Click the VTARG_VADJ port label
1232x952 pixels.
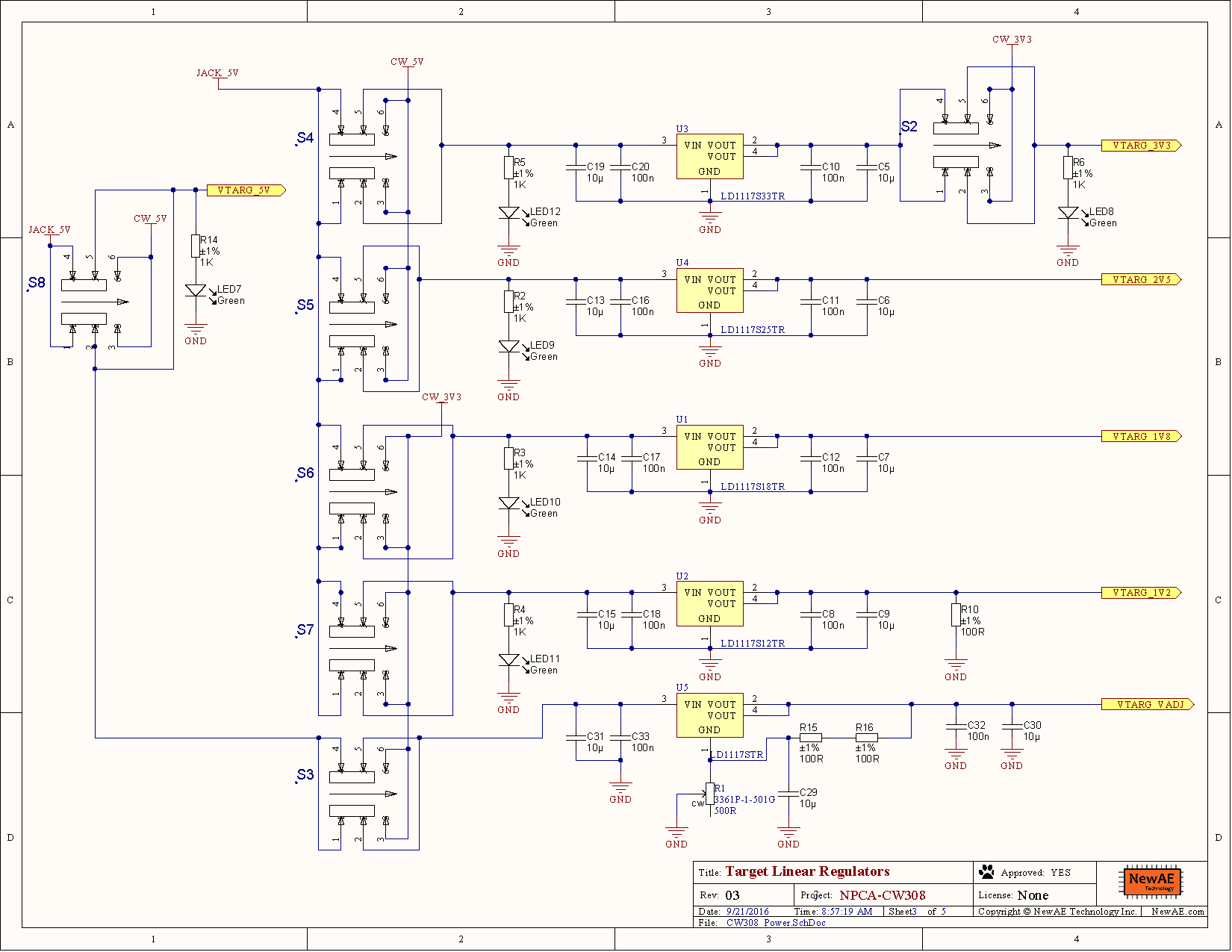pyautogui.click(x=1148, y=705)
